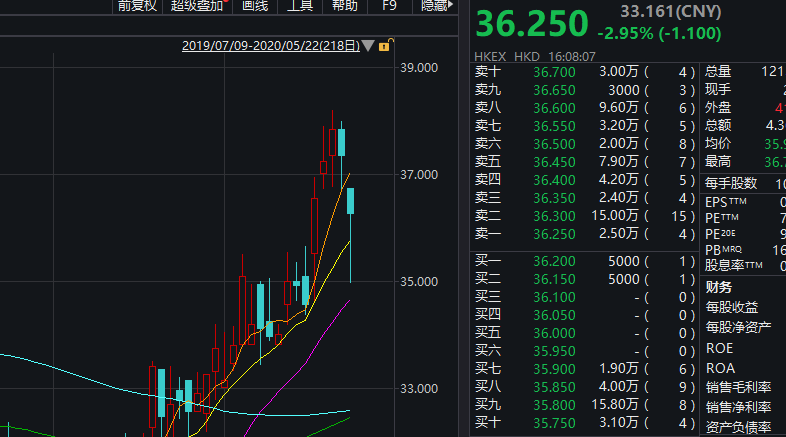This screenshot has width=786, height=437.
Task: Select the 卖七 row at 36.550
Action: click(584, 126)
